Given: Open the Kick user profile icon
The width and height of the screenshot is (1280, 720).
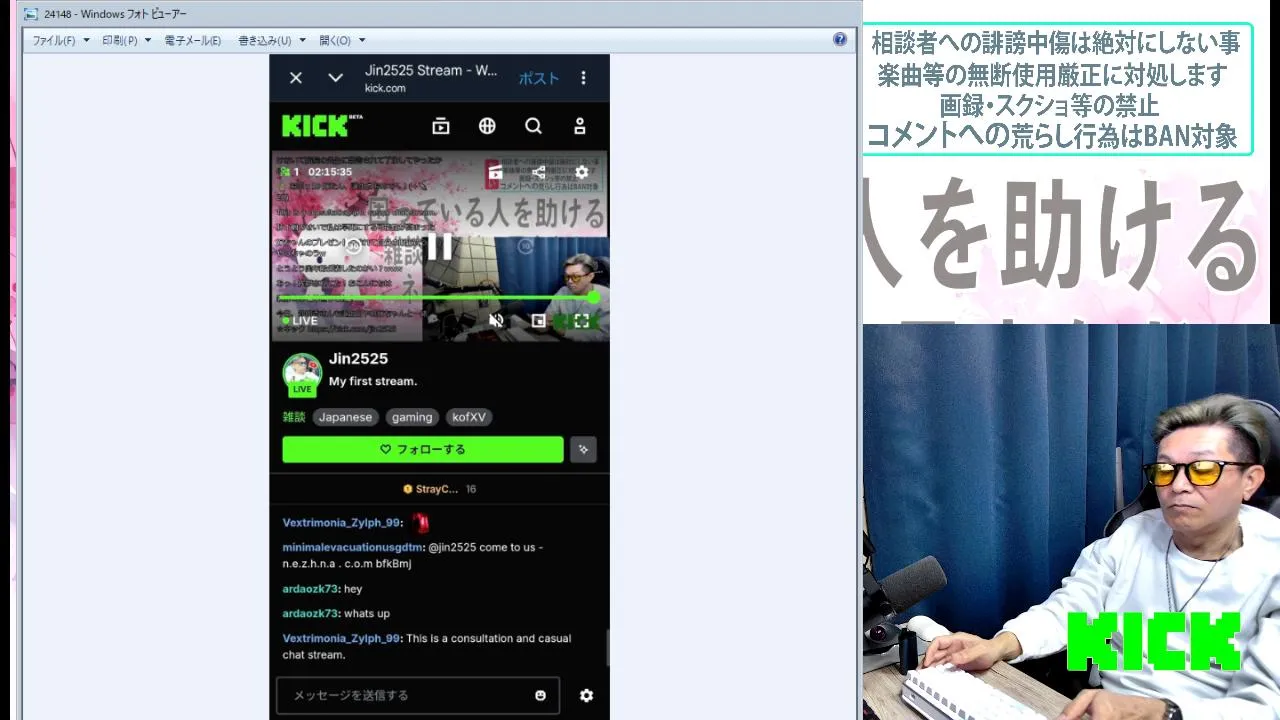Looking at the screenshot, I should (x=580, y=126).
